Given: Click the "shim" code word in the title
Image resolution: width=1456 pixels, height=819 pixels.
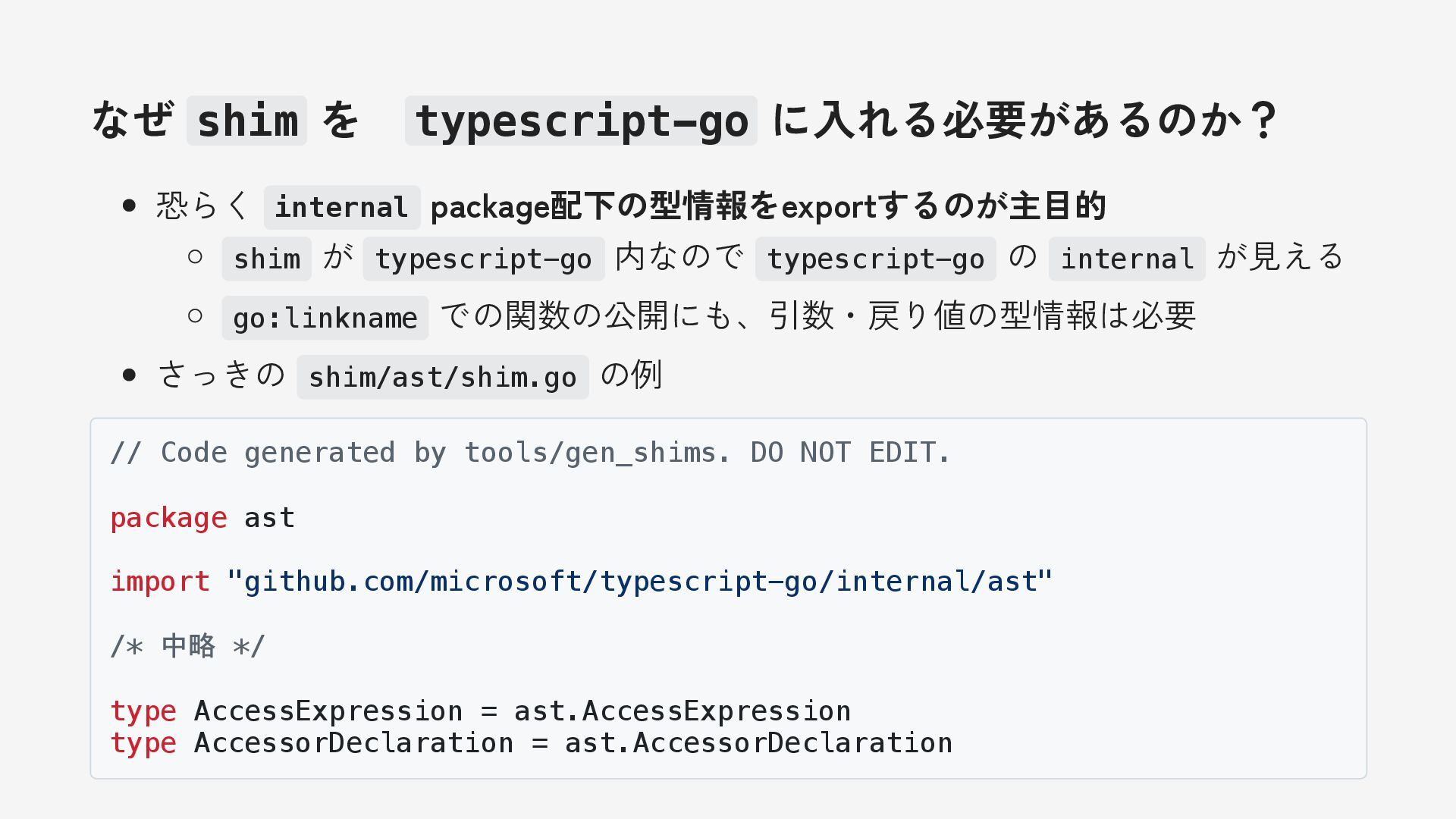Looking at the screenshot, I should (x=246, y=121).
